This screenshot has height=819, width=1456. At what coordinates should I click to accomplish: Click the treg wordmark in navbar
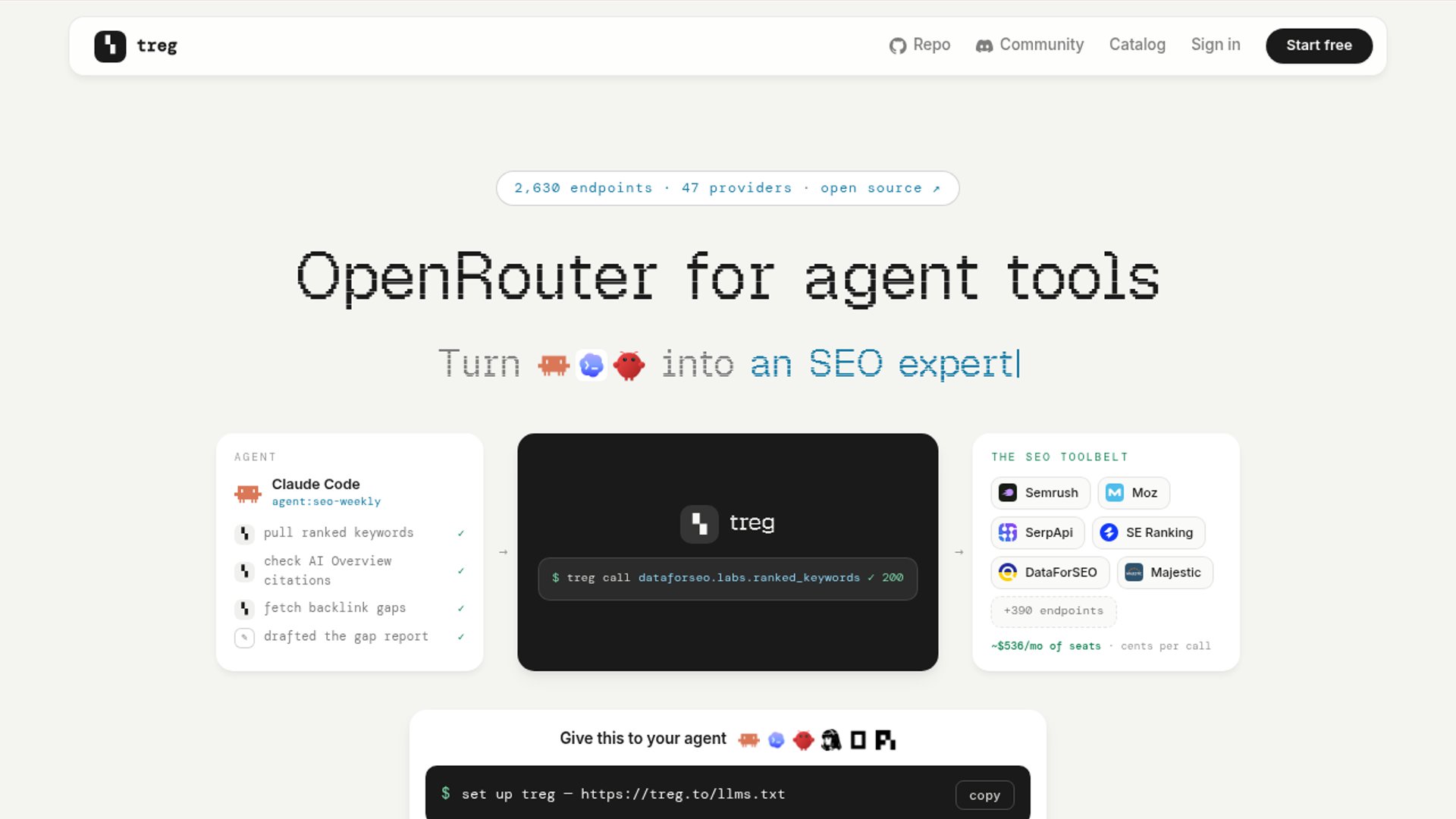157,45
